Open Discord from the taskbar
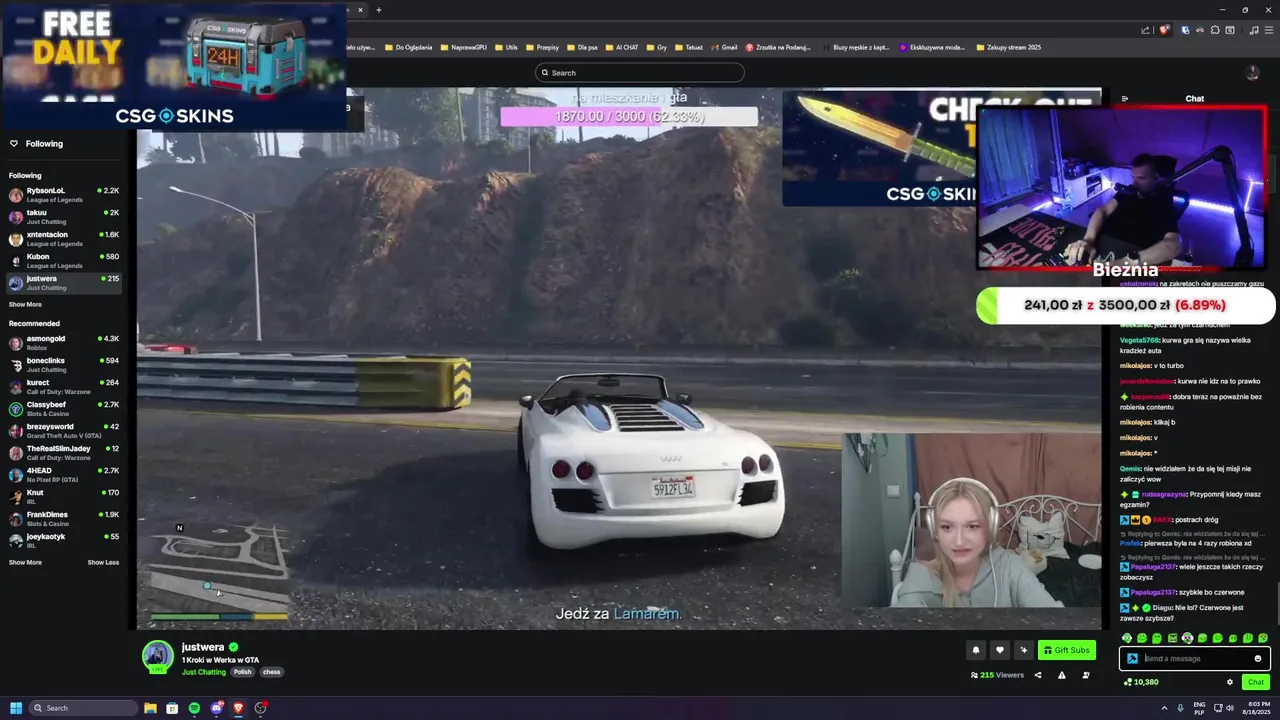1280x720 pixels. pos(216,708)
